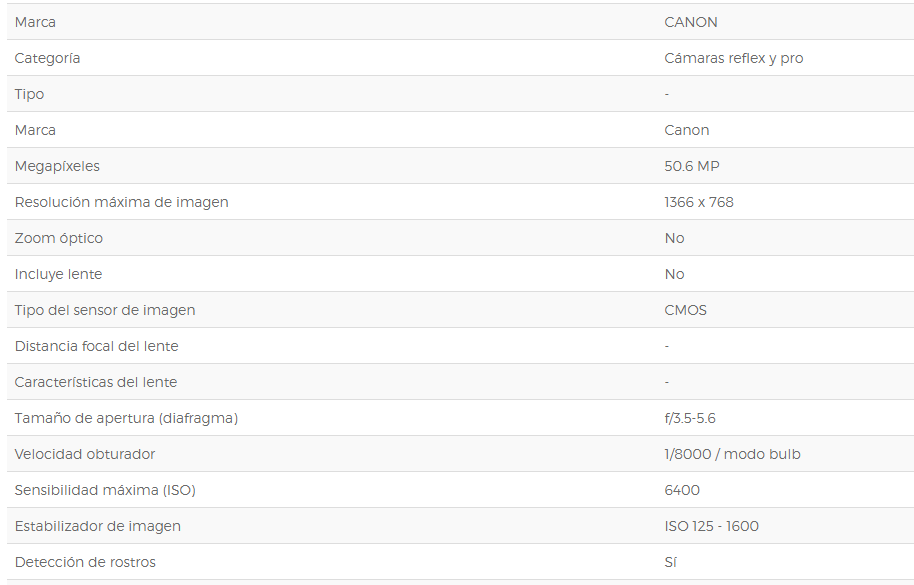Select the 50.6 MP value
Screen dimensions: 914x585
pos(692,166)
